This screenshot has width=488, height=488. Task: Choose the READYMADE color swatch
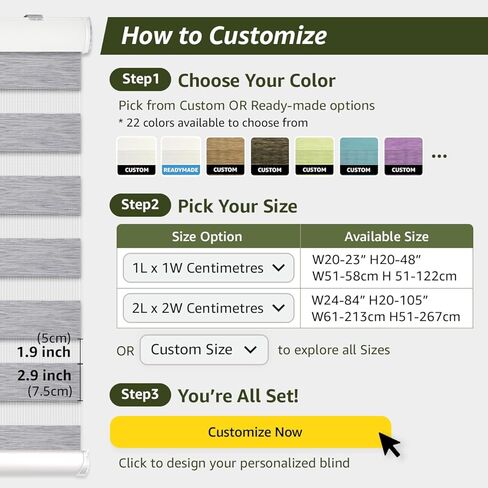coord(181,156)
